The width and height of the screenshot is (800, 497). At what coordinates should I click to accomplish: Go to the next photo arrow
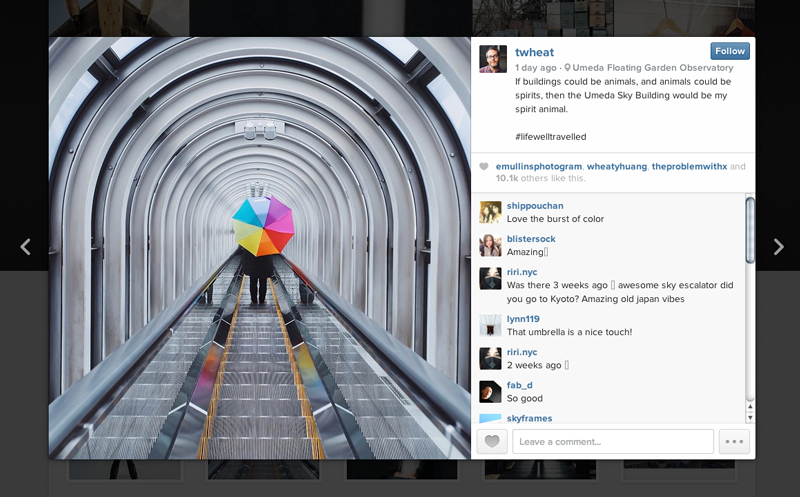778,247
